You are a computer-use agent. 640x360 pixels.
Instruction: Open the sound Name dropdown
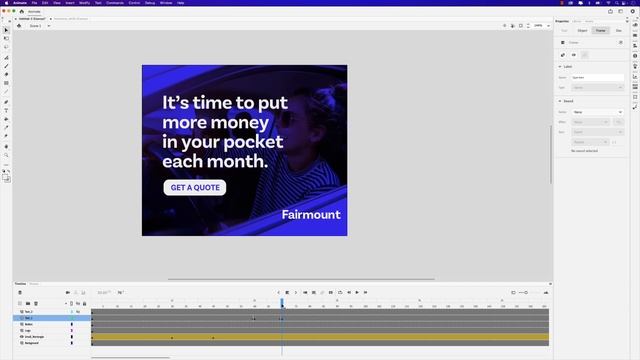tap(597, 112)
